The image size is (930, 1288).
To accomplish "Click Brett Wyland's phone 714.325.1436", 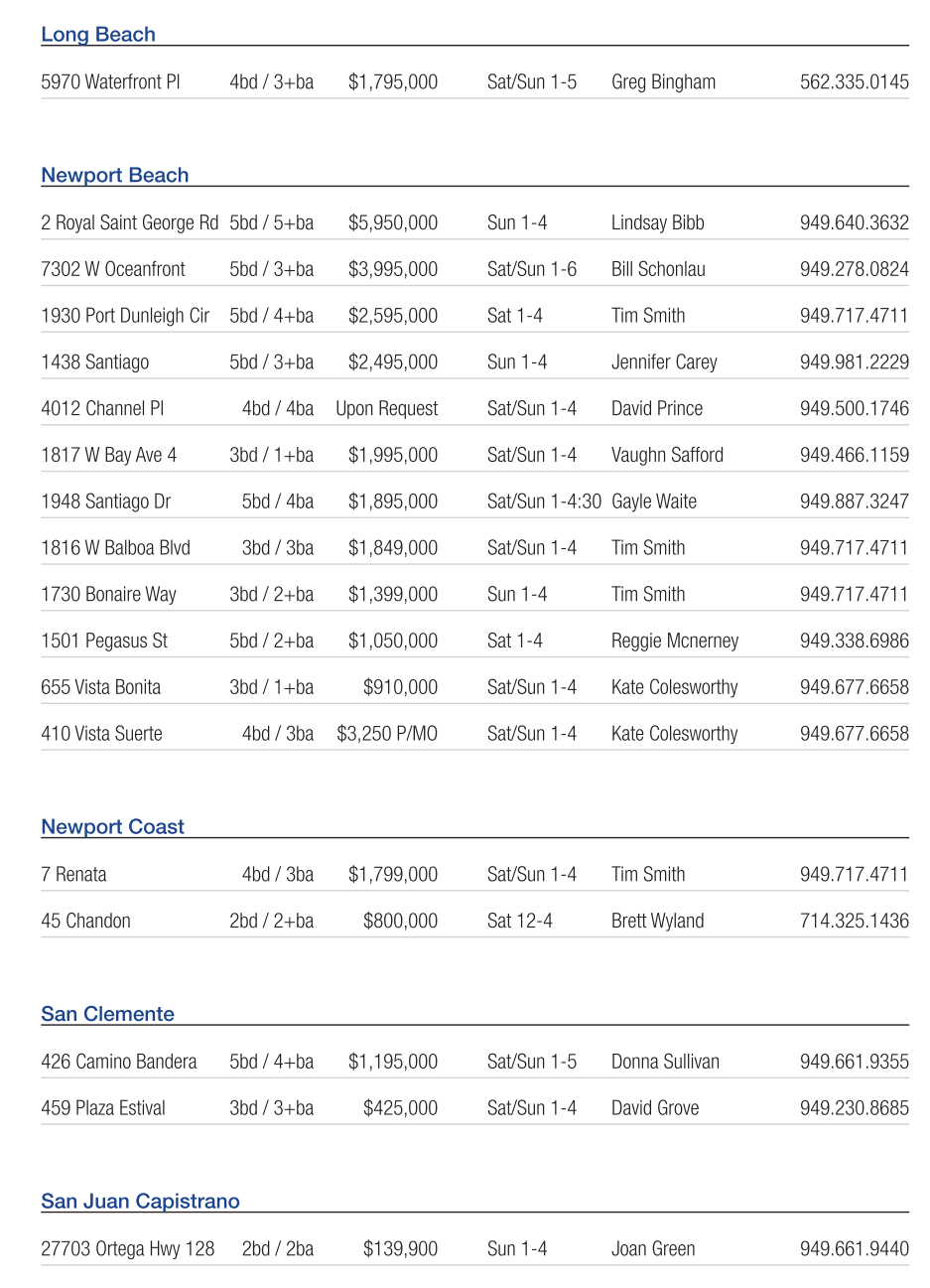I will [854, 922].
